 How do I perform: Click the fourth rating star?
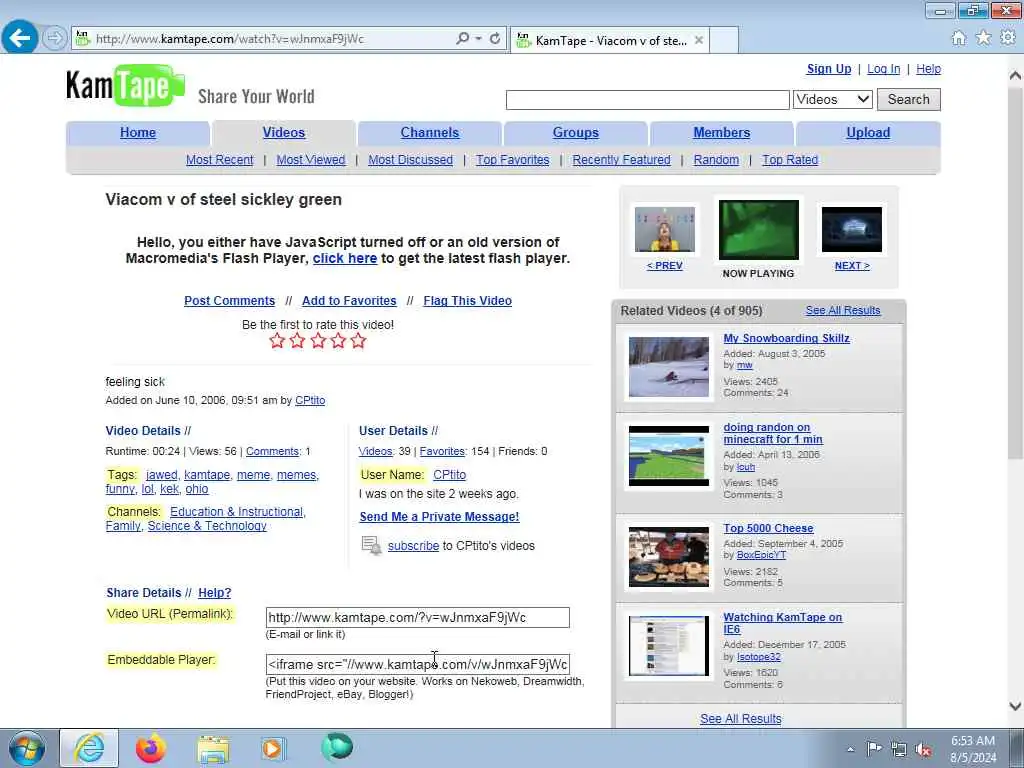click(x=338, y=340)
